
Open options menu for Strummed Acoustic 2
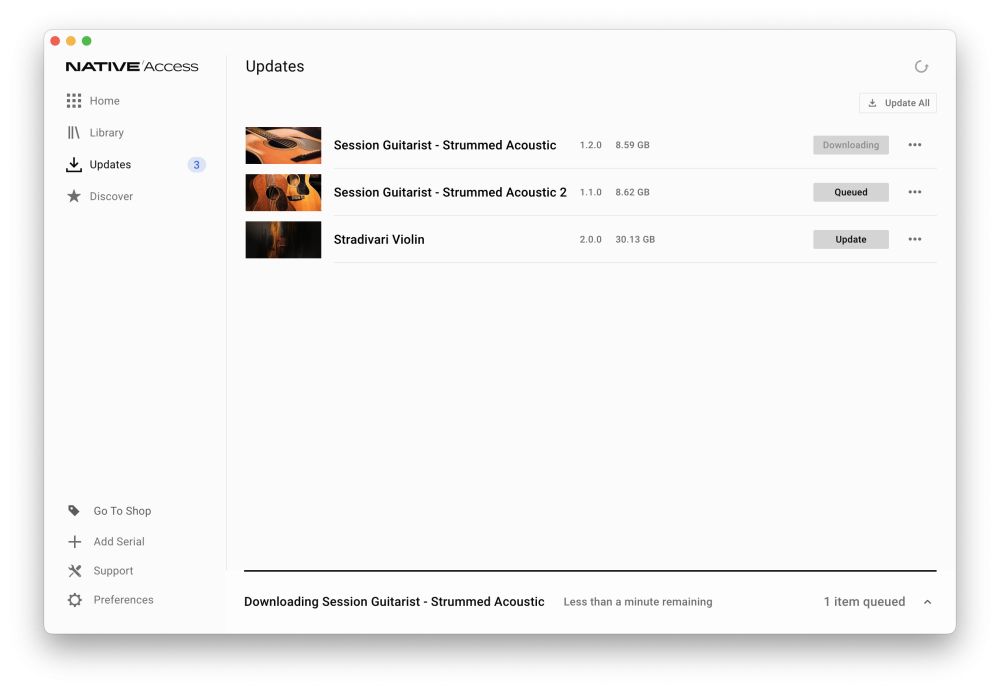click(x=915, y=192)
